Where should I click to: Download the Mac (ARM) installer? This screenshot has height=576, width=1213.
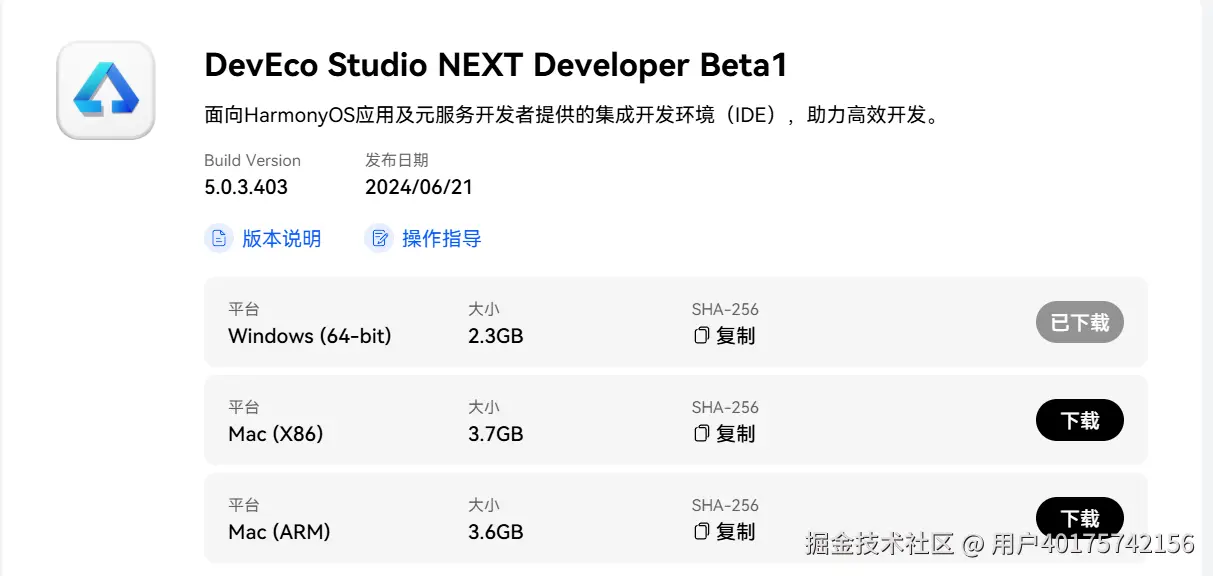1079,517
